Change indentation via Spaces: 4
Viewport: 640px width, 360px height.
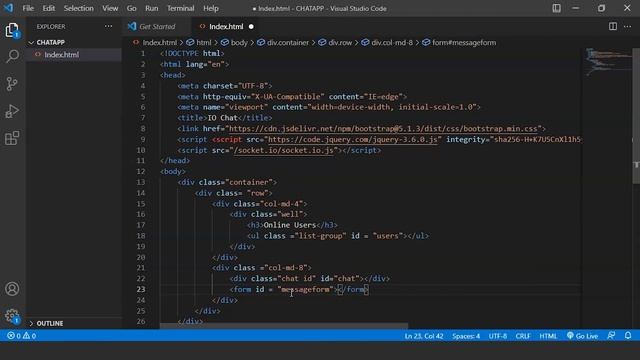pyautogui.click(x=466, y=336)
